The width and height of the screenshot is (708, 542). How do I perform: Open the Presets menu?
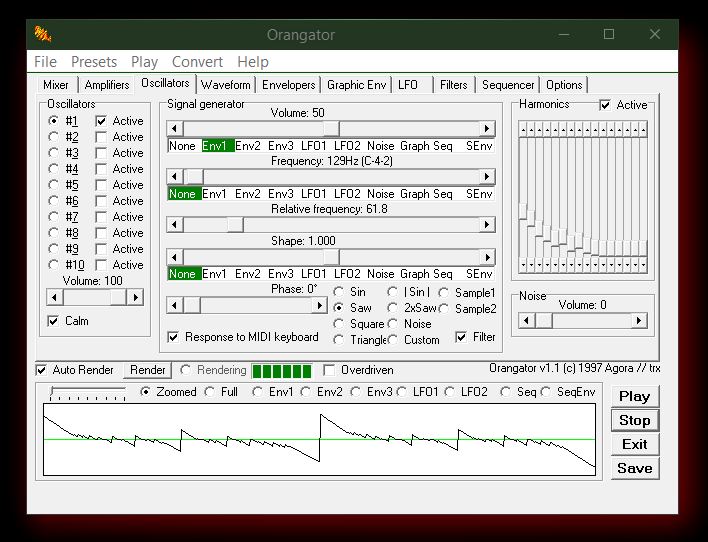93,62
